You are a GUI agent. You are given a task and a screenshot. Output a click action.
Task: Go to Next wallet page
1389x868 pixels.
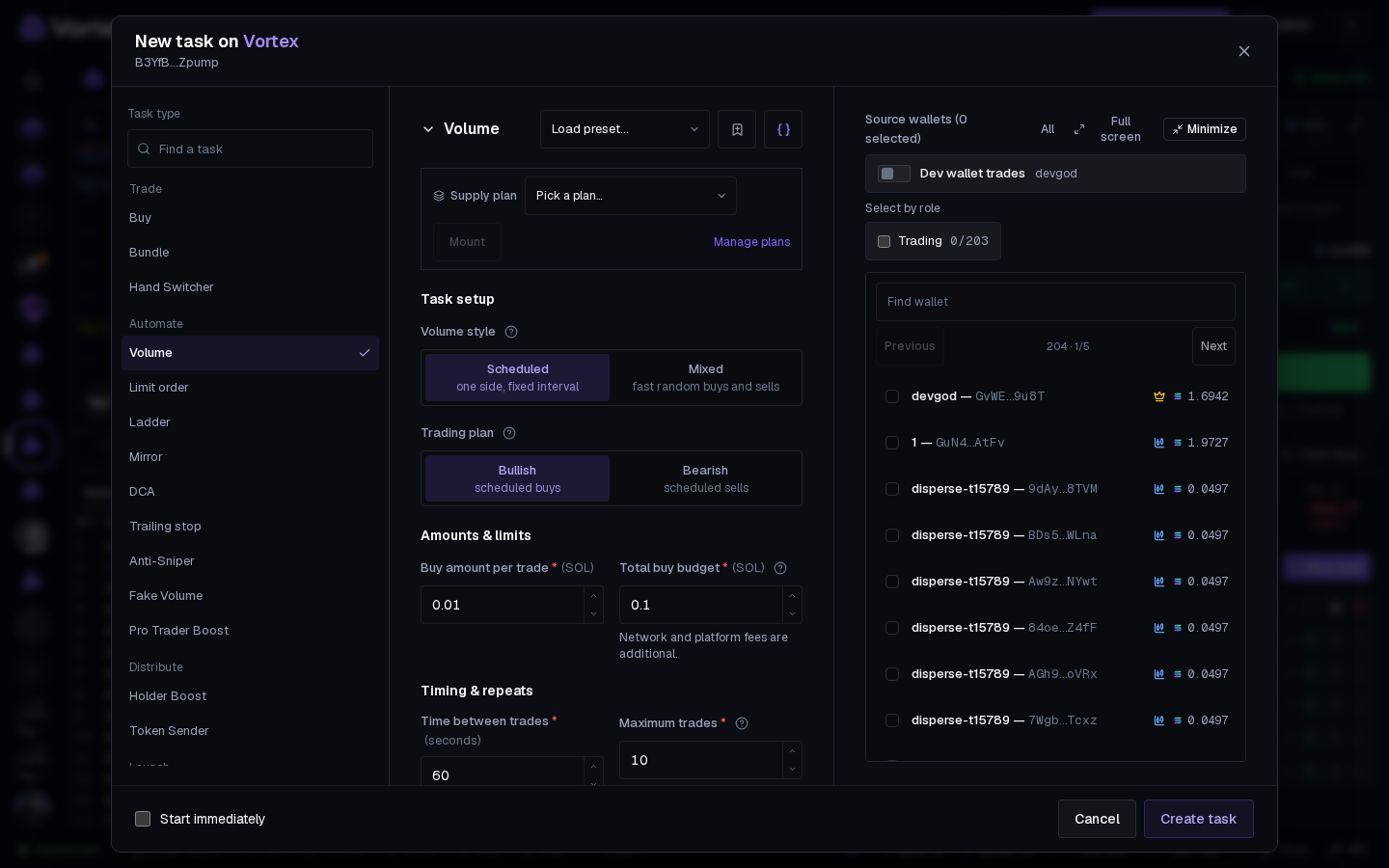(1213, 346)
